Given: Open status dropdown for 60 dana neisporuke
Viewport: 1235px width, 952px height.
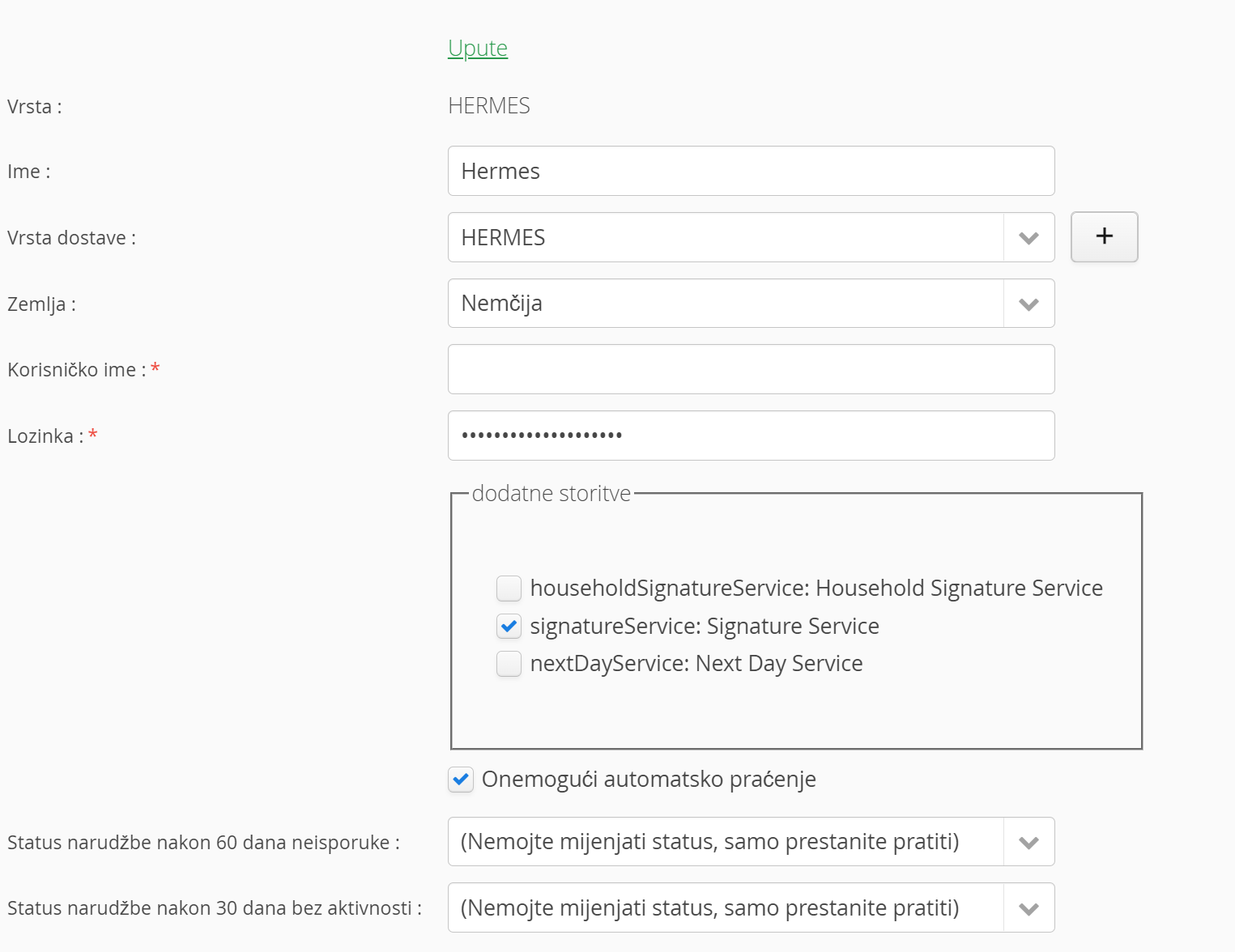Looking at the screenshot, I should coord(751,842).
